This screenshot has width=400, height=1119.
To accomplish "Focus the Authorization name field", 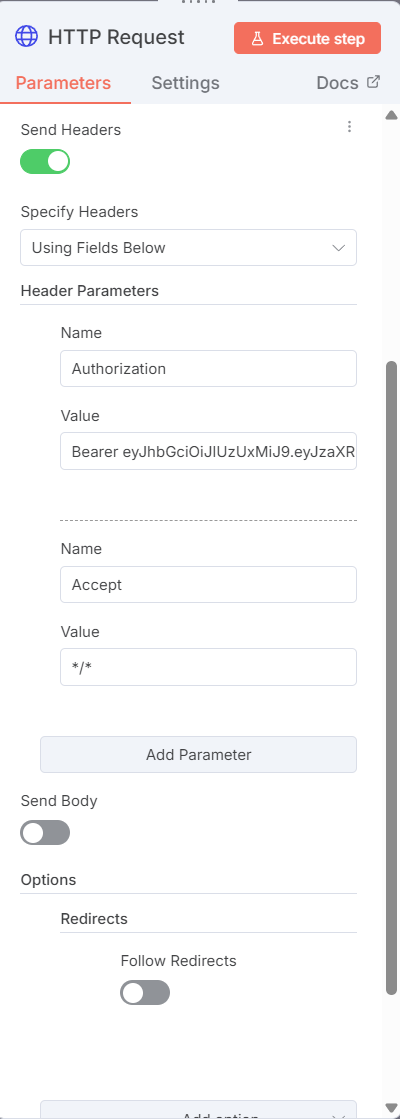I will point(208,368).
